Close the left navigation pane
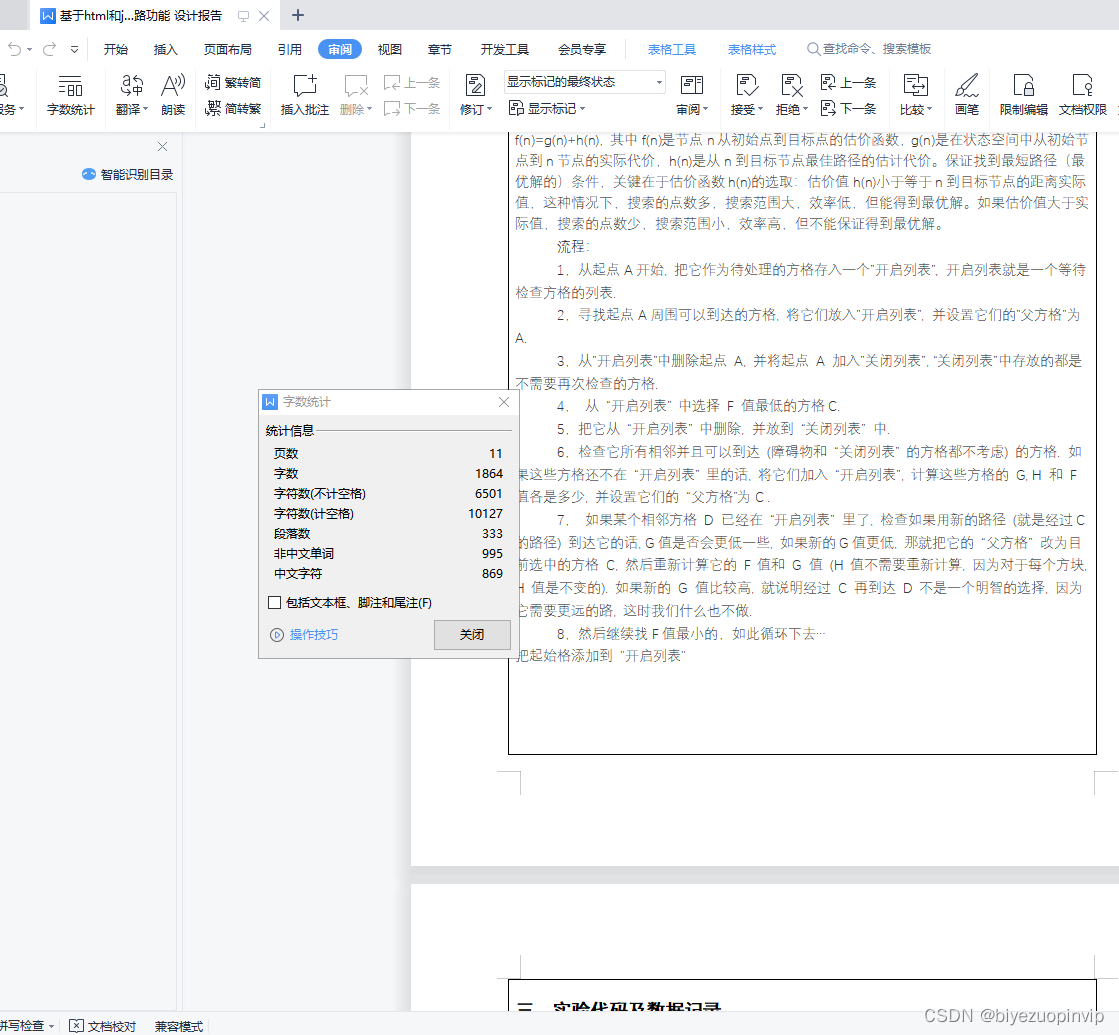1119x1035 pixels. pyautogui.click(x=163, y=146)
